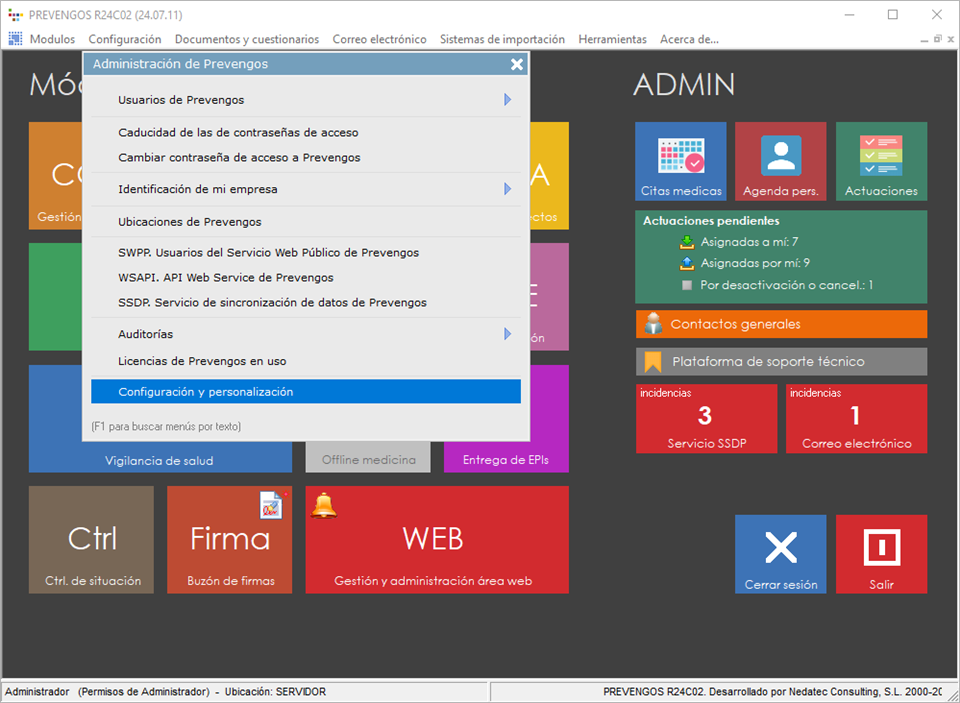Image resolution: width=960 pixels, height=703 pixels.
Task: Open the Firma buzón de firmas tile
Action: tap(229, 540)
